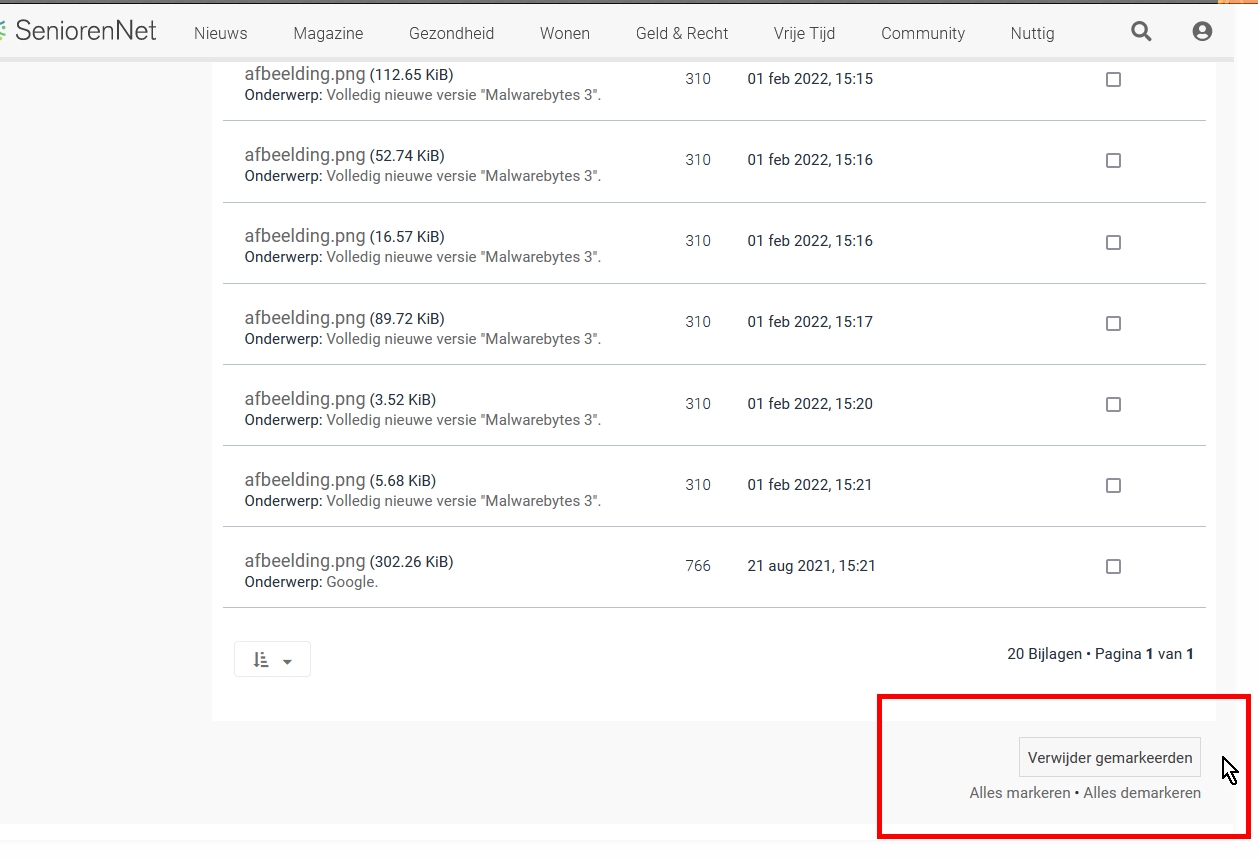Open the 302.26 KiB afbeelding.png attachment
Image resolution: width=1258 pixels, height=860 pixels.
(304, 561)
